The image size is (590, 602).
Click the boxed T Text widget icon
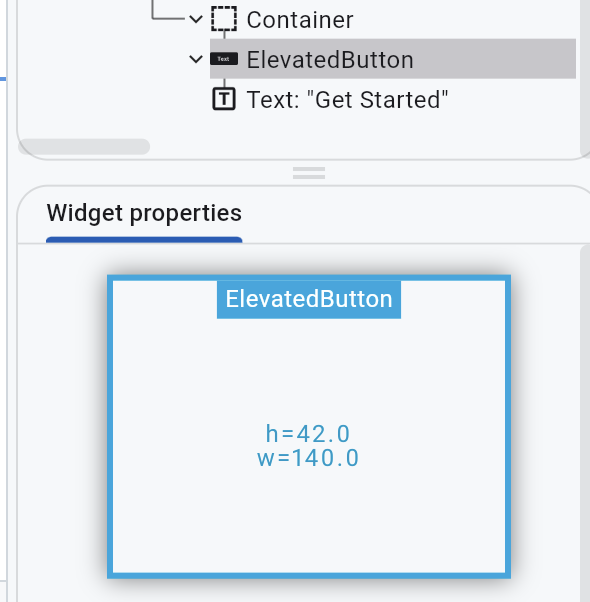(224, 99)
